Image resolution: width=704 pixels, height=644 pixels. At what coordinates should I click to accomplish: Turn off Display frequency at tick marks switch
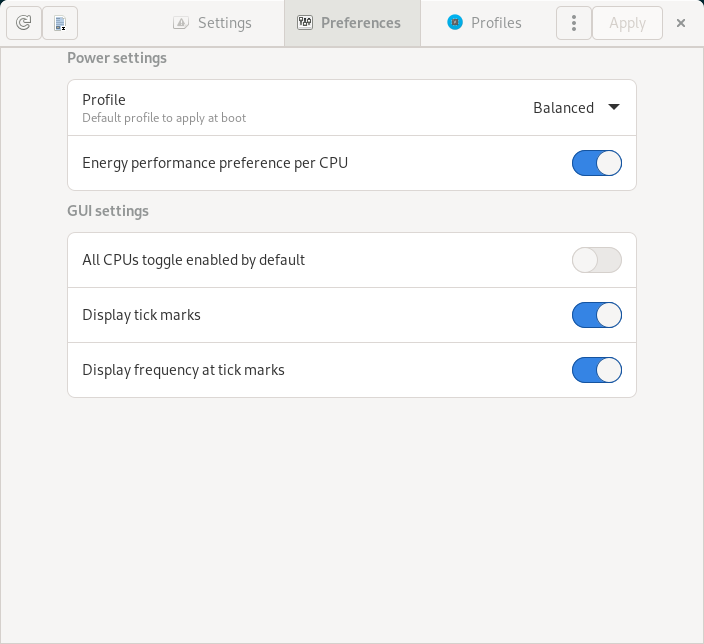[x=597, y=370]
